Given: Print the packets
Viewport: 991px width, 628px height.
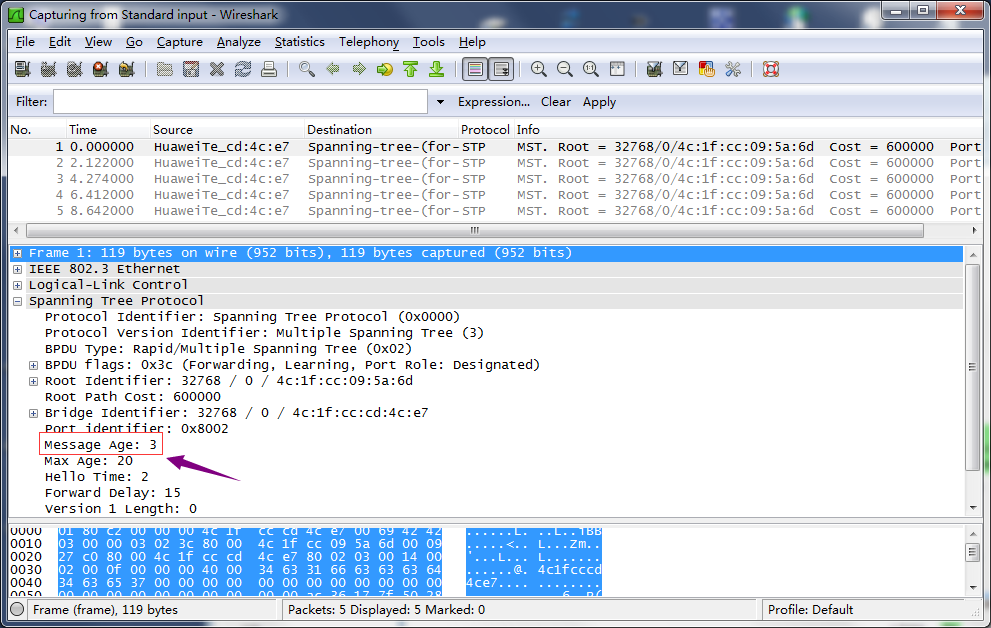Looking at the screenshot, I should [x=269, y=69].
